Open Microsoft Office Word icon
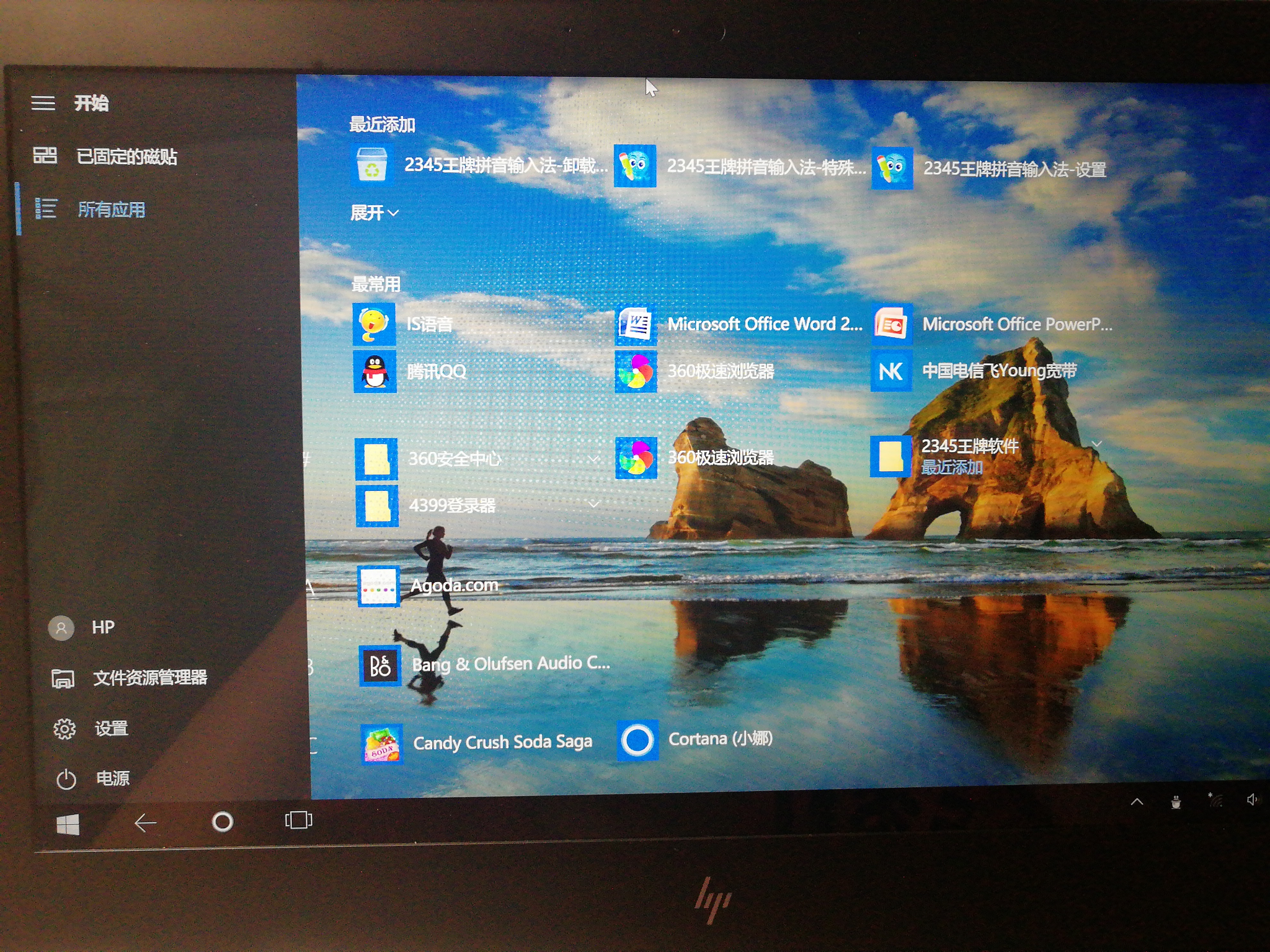 pos(636,324)
